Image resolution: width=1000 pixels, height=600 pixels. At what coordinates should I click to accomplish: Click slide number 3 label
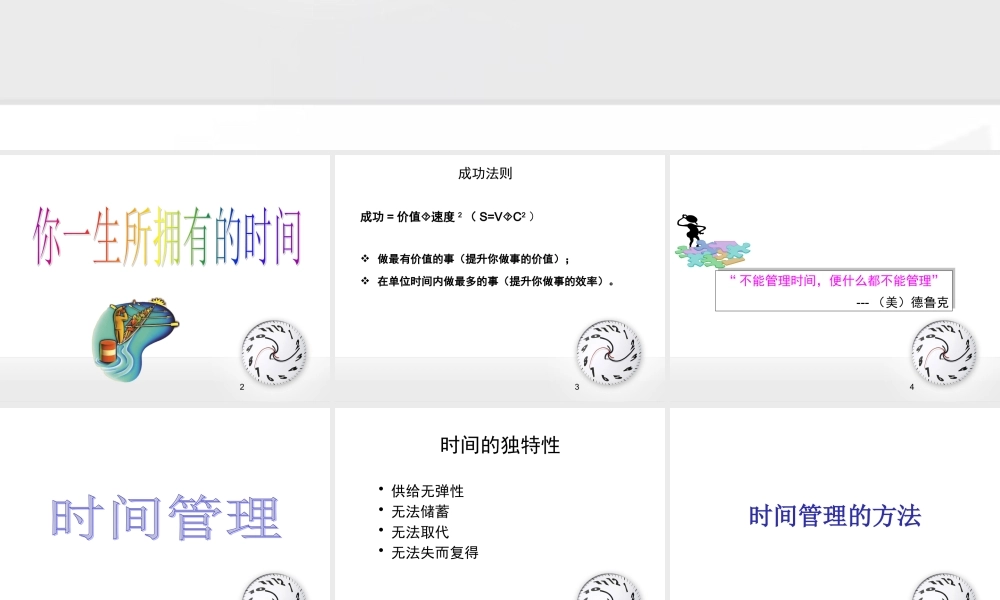click(x=577, y=387)
